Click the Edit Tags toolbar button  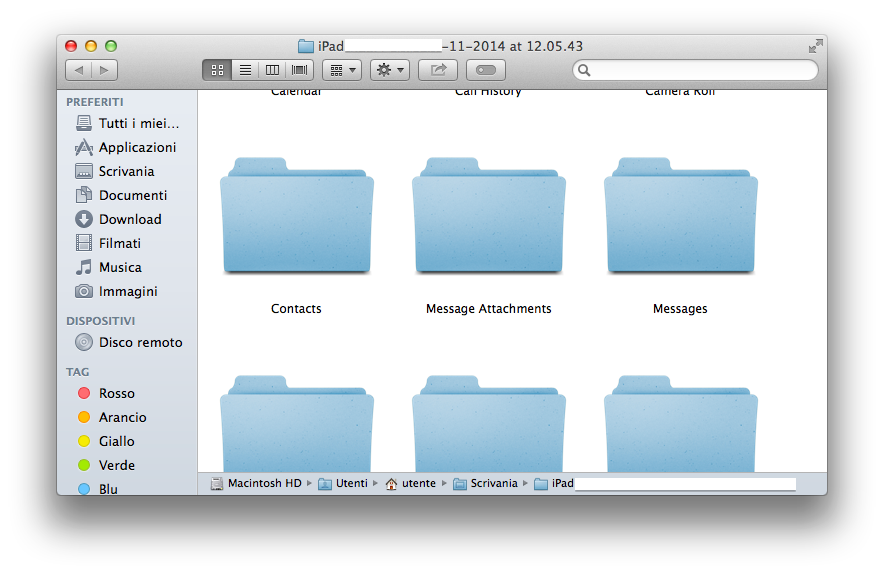(486, 70)
